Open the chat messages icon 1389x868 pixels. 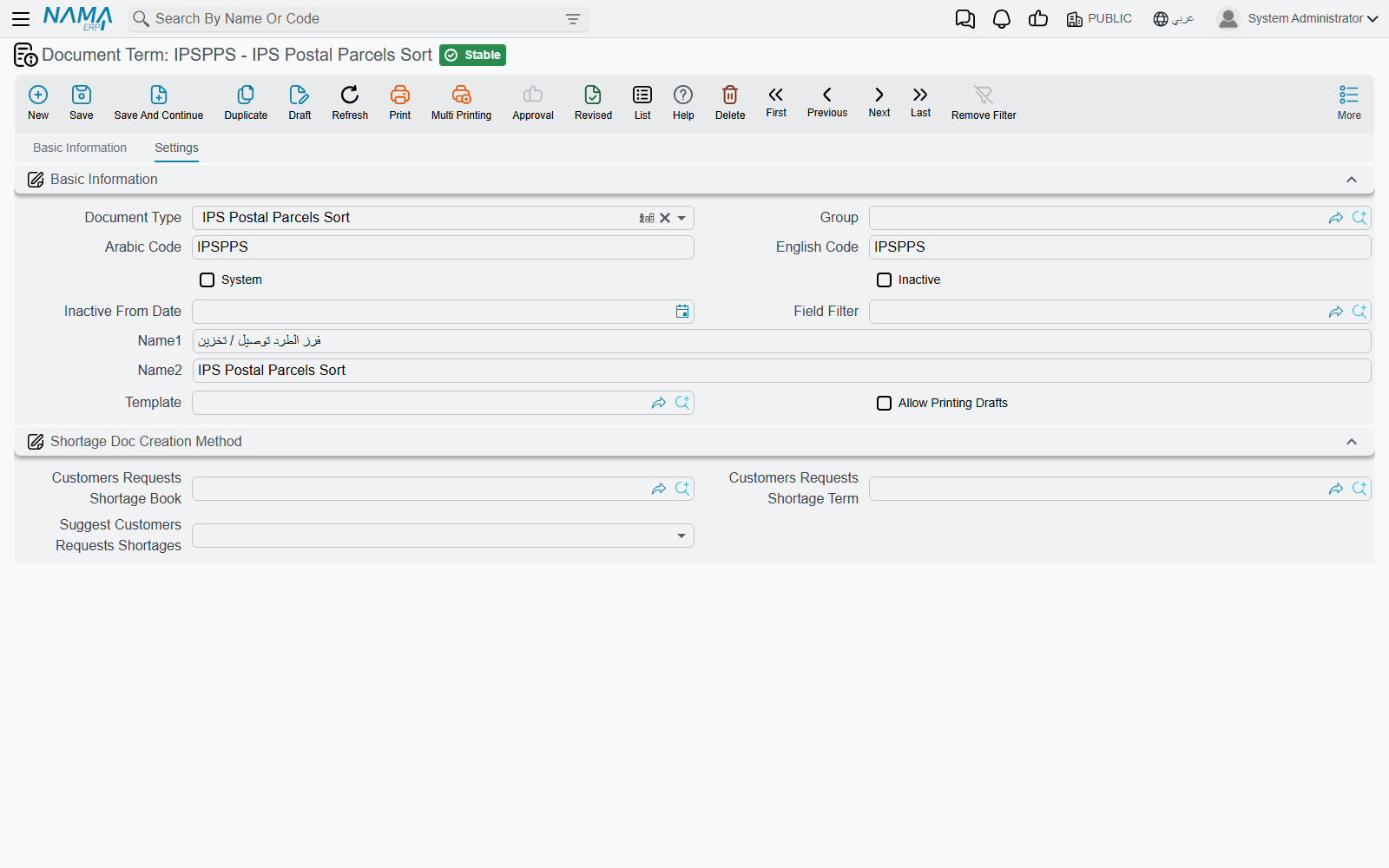(x=964, y=19)
